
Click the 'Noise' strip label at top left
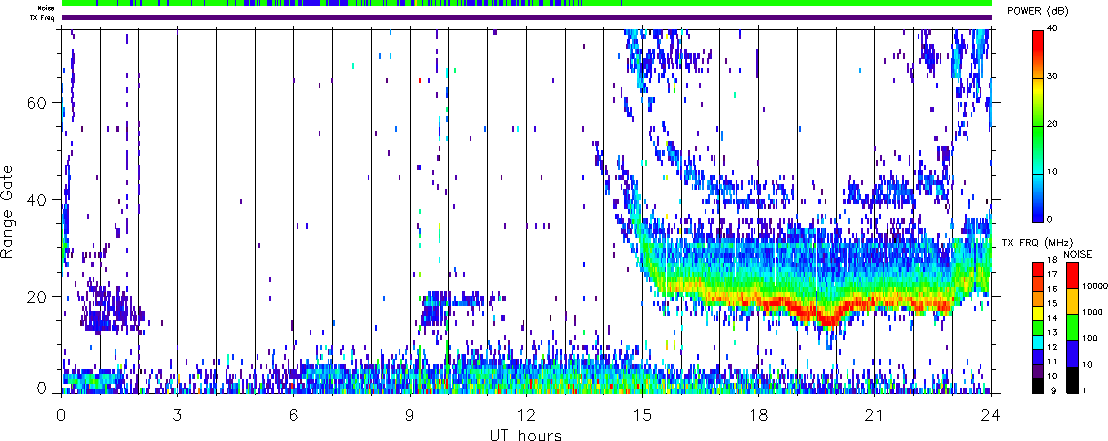[46, 7]
